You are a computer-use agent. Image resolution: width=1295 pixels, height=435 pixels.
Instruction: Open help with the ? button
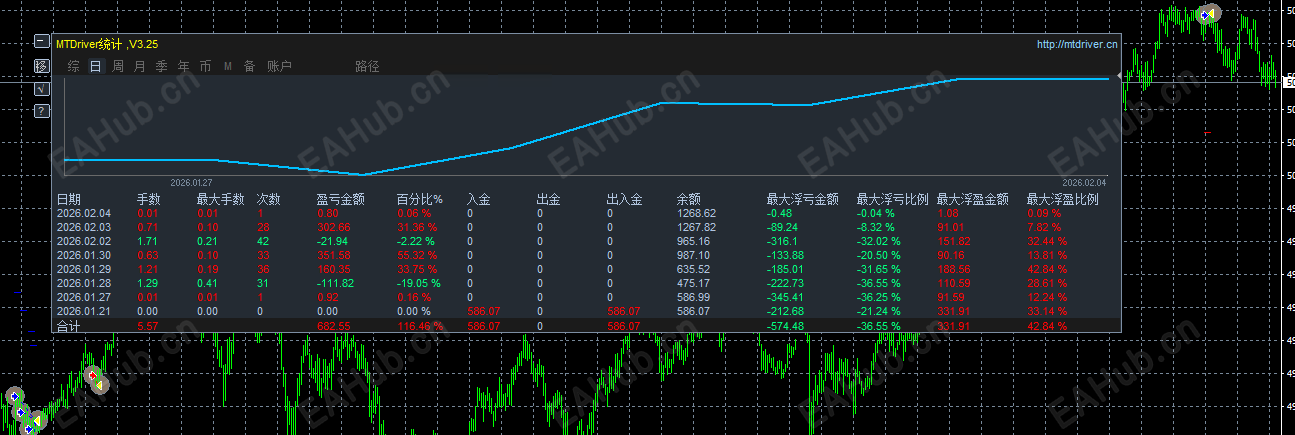(41, 111)
